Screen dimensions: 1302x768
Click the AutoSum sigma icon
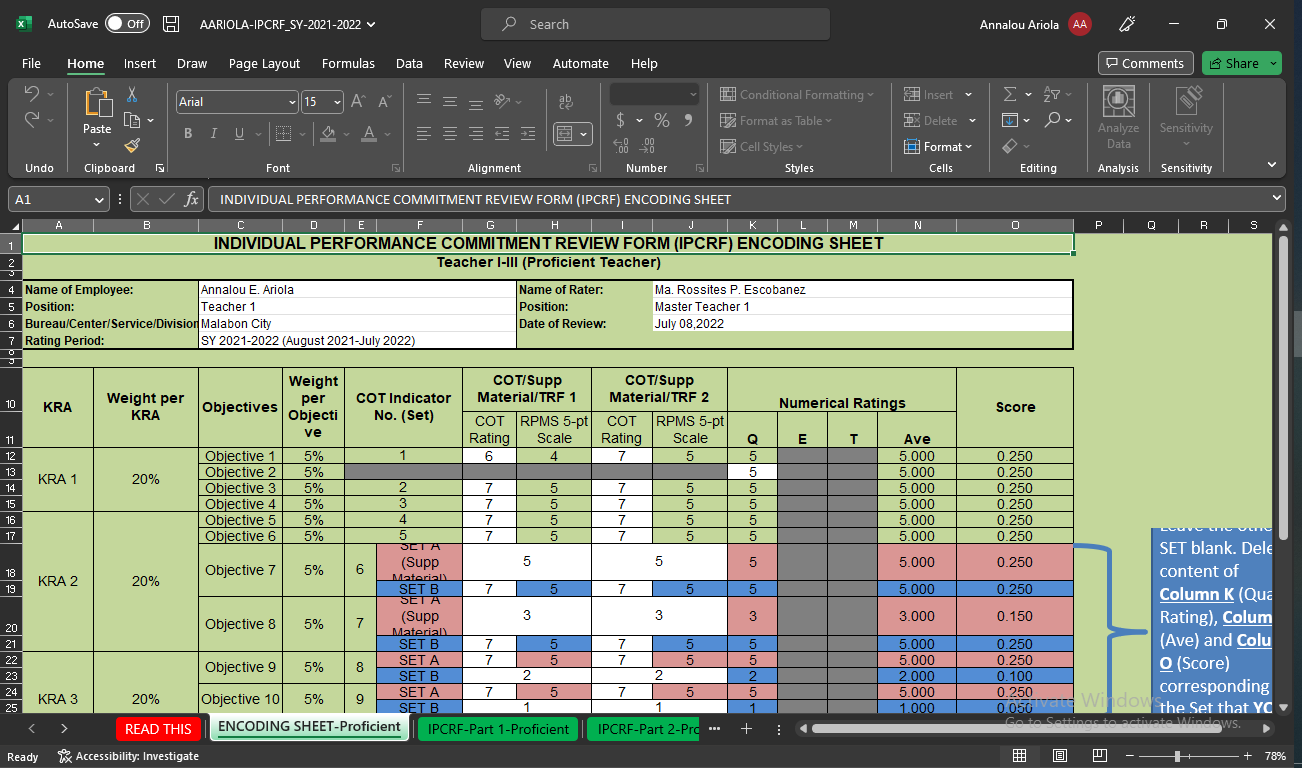pyautogui.click(x=1010, y=94)
